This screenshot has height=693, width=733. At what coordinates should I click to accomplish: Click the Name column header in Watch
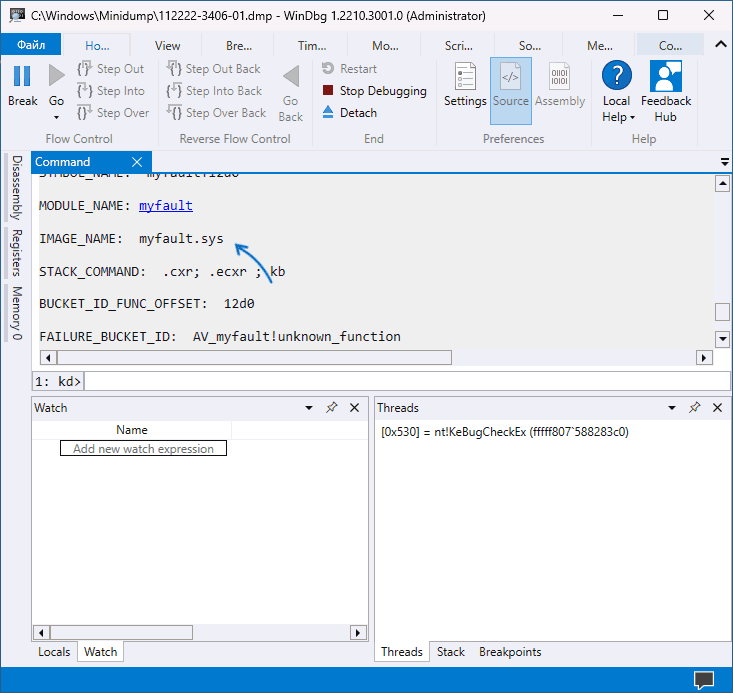coord(132,430)
